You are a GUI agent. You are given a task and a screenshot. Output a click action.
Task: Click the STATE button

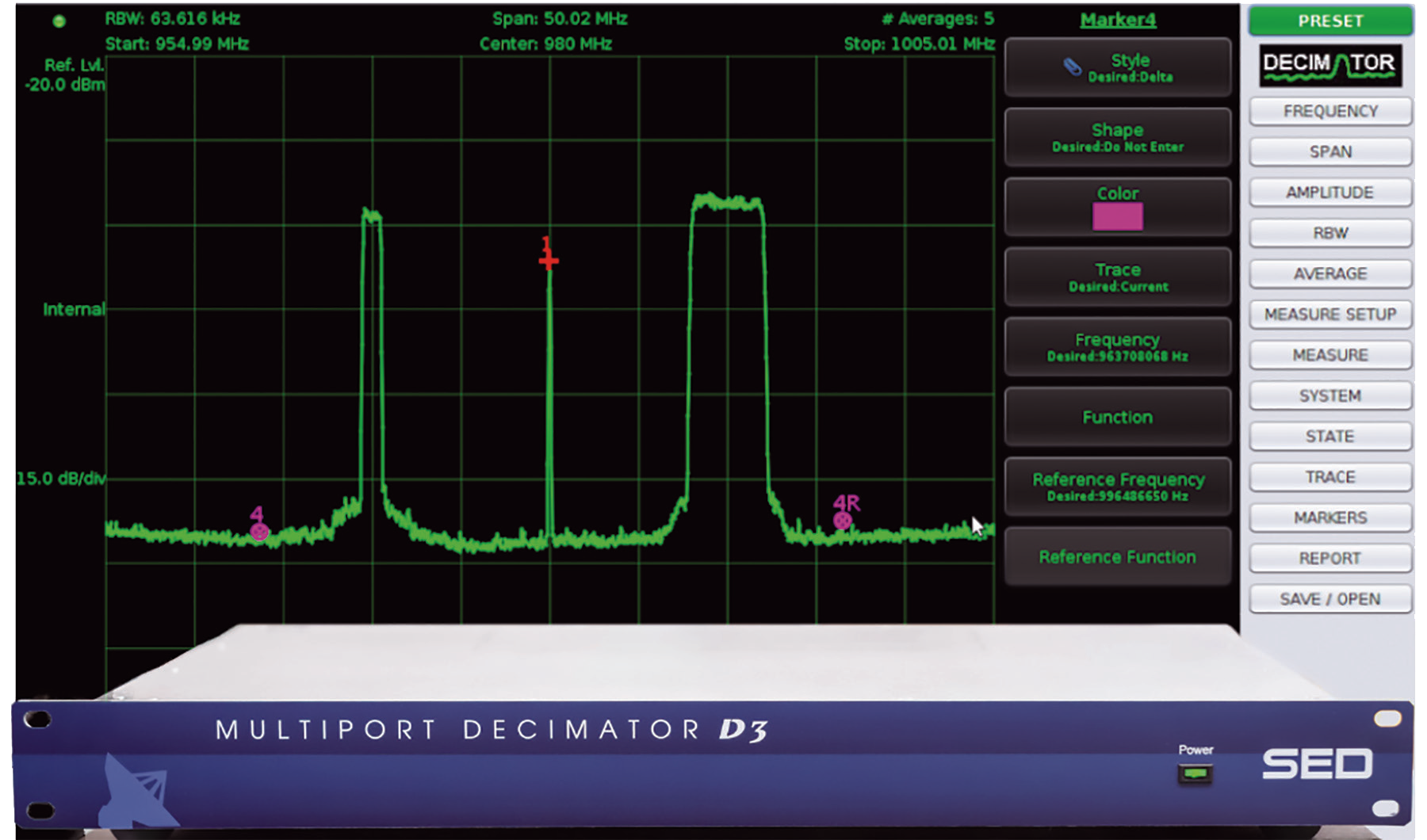coord(1330,437)
